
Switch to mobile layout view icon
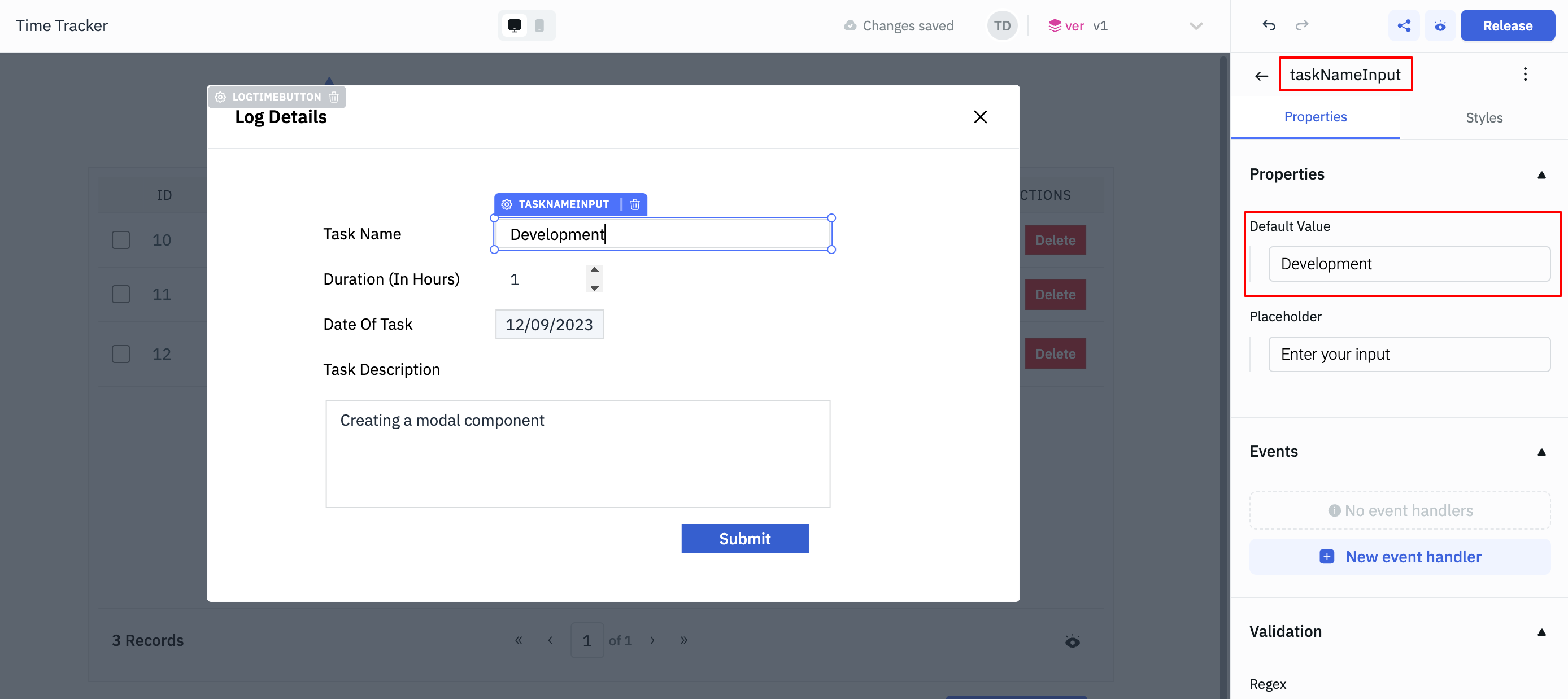(x=539, y=25)
